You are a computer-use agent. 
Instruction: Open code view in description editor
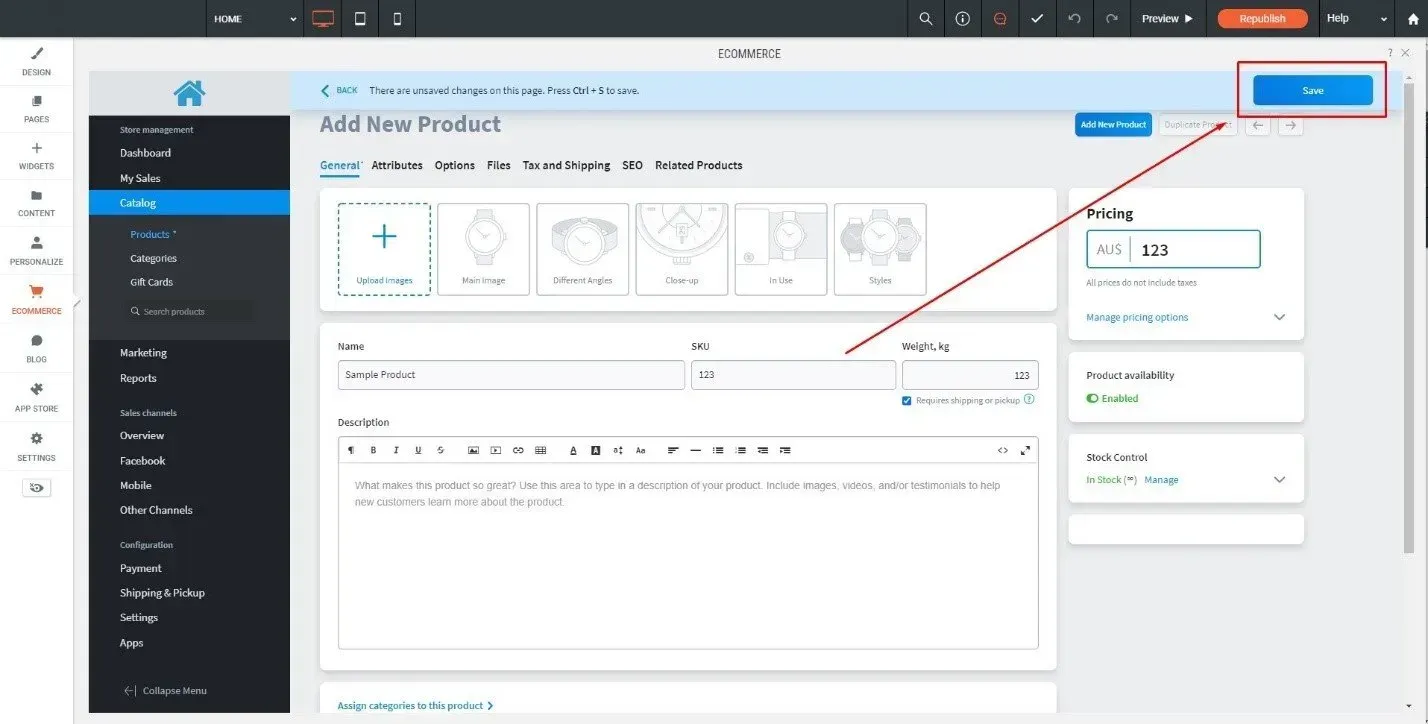pyautogui.click(x=1003, y=450)
